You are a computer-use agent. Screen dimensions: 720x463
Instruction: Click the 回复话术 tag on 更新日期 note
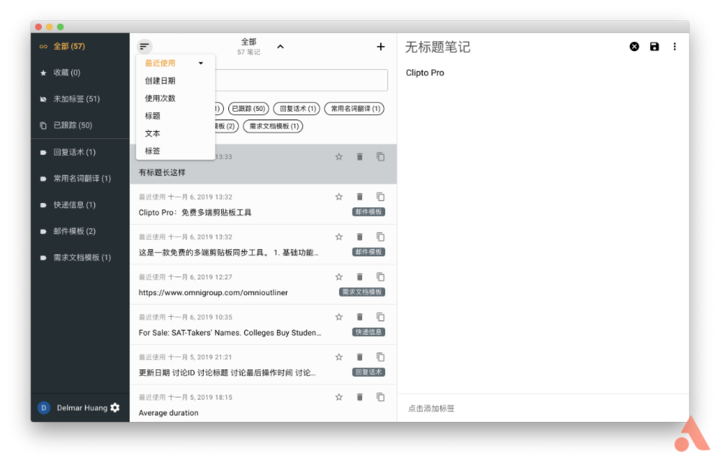369,372
